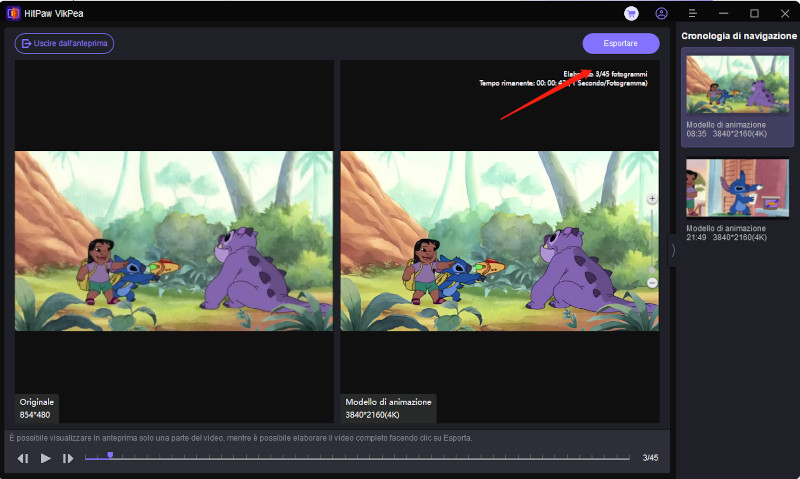The width and height of the screenshot is (800, 479).
Task: Click the HitPaw VikPea app logo
Action: click(x=13, y=13)
